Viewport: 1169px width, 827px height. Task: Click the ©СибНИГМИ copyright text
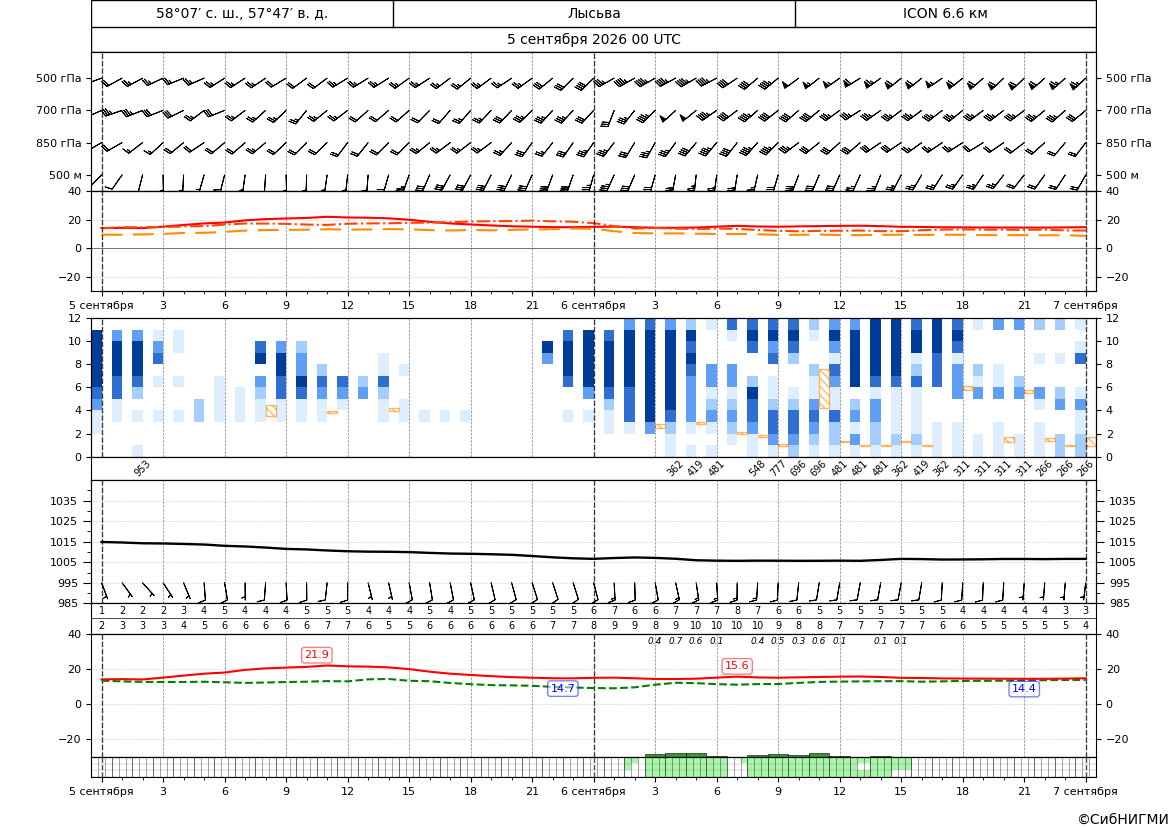(x=1123, y=819)
